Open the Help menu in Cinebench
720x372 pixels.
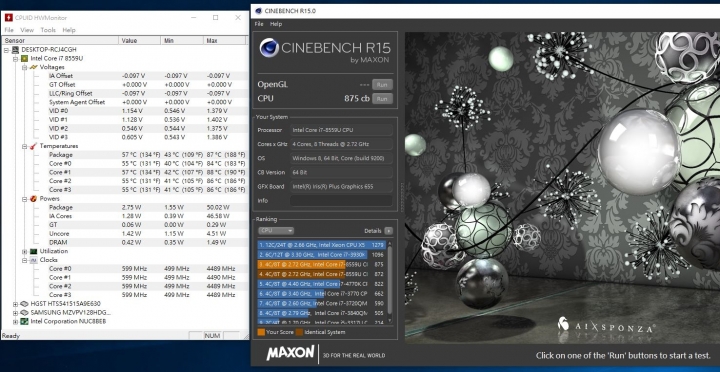[276, 24]
